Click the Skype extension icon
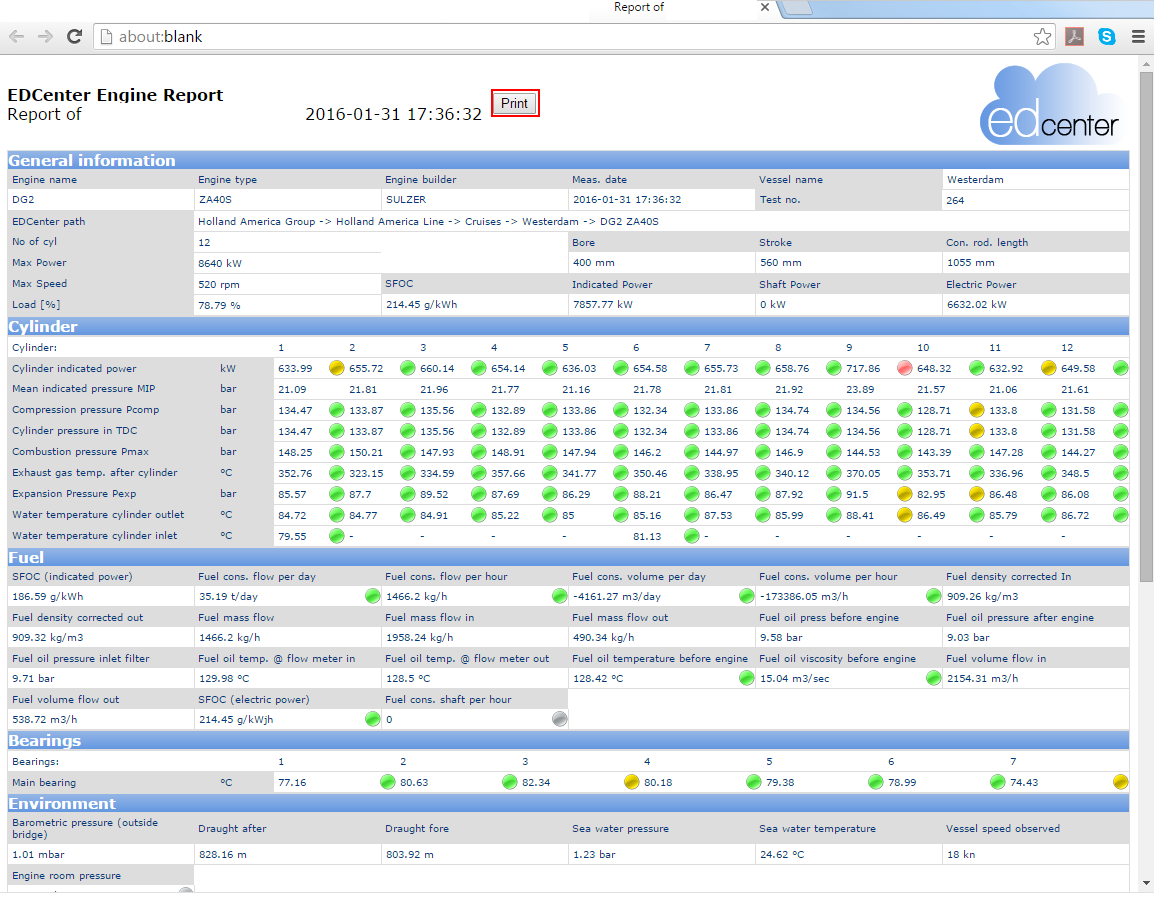This screenshot has width=1157, height=900. coord(1106,37)
